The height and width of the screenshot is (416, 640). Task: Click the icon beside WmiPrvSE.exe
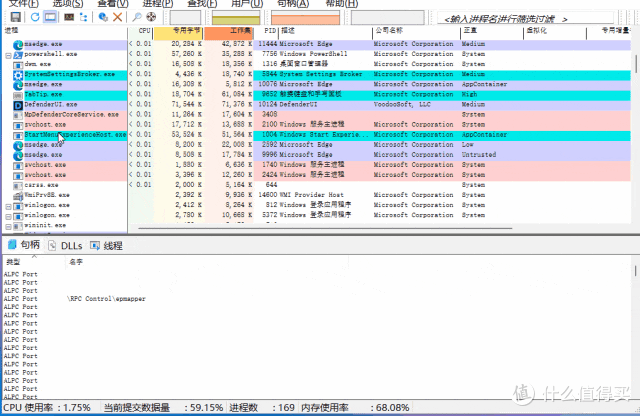click(18, 196)
